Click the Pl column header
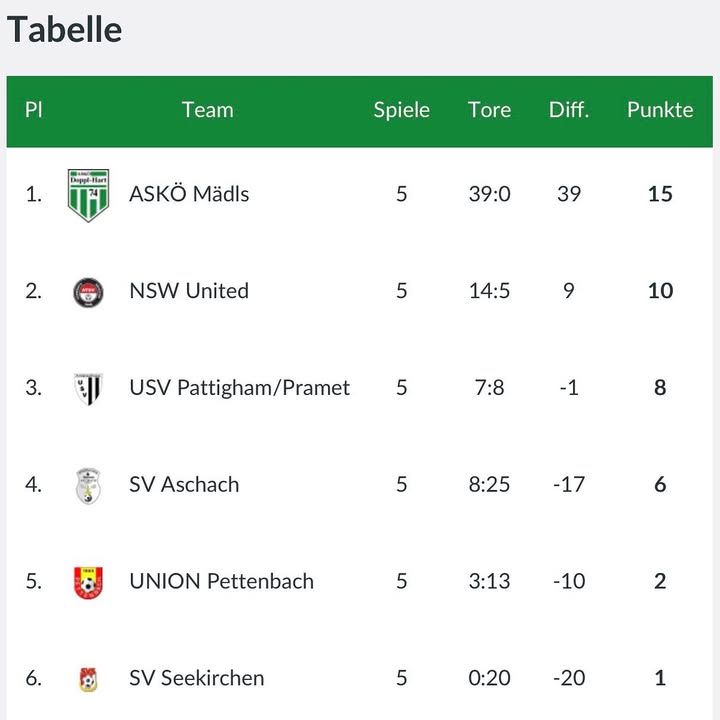Viewport: 720px width, 720px height. click(x=33, y=110)
